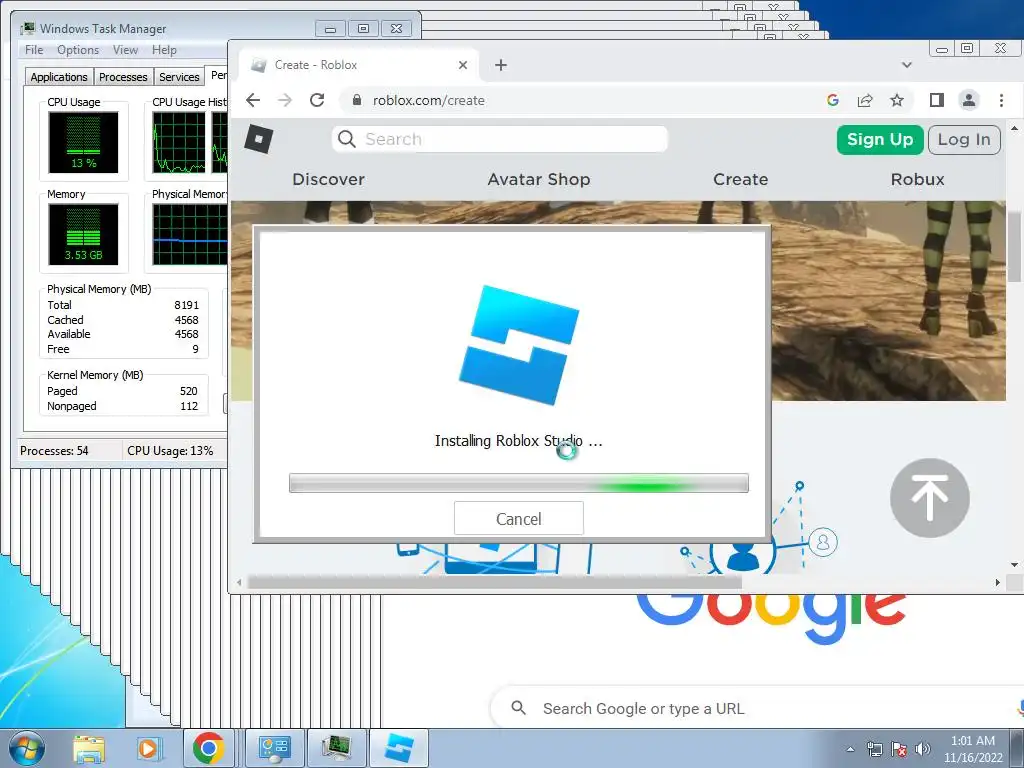Click the Log In button

point(964,140)
